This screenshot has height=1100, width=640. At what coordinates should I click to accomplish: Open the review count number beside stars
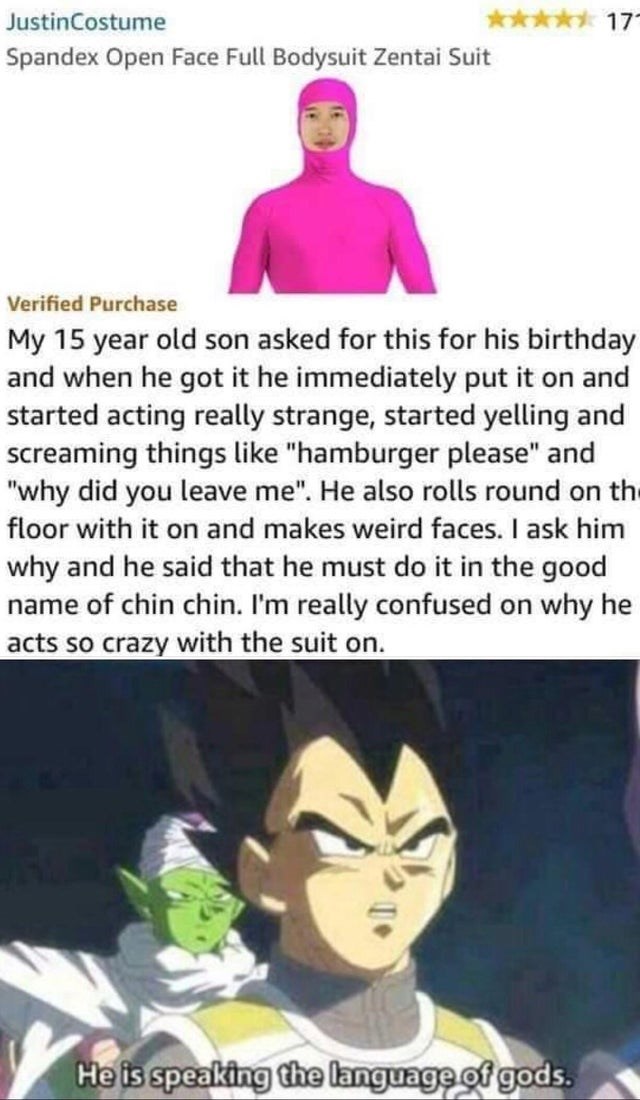[x=623, y=22]
